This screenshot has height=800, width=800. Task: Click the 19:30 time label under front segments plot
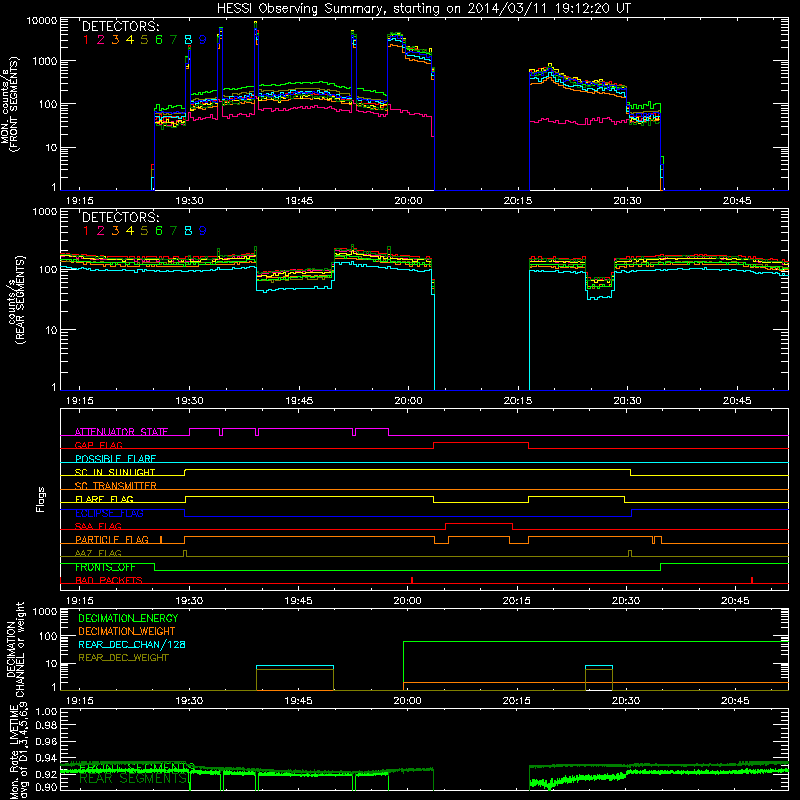tap(189, 201)
